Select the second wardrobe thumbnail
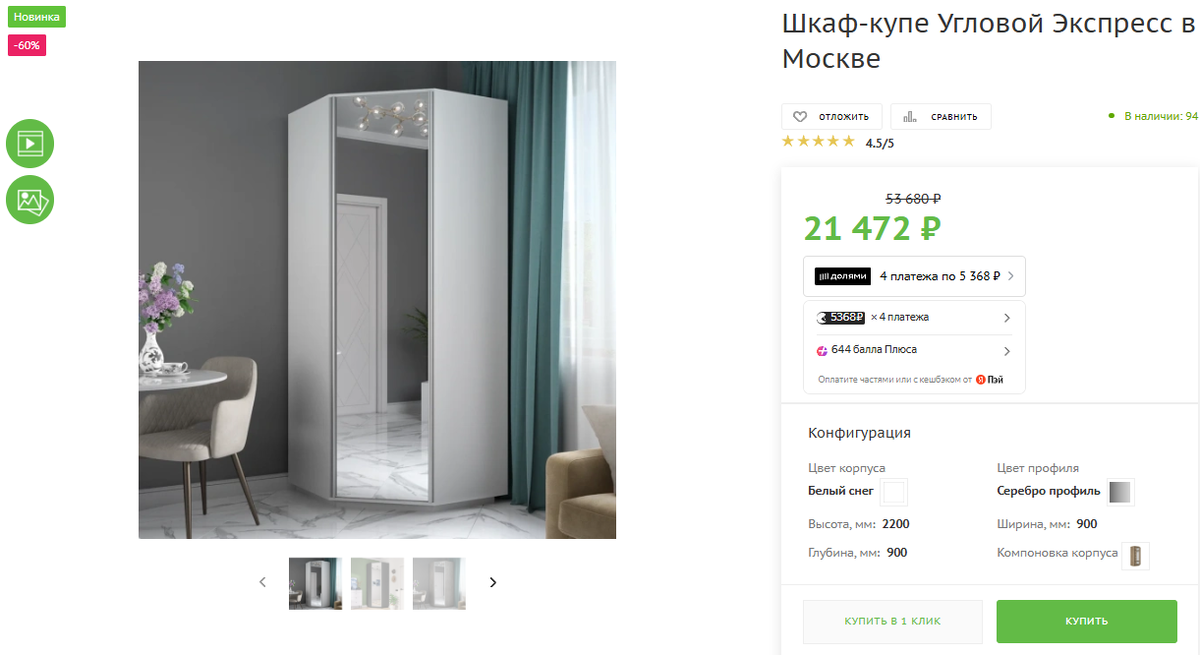The image size is (1200, 655). (377, 583)
